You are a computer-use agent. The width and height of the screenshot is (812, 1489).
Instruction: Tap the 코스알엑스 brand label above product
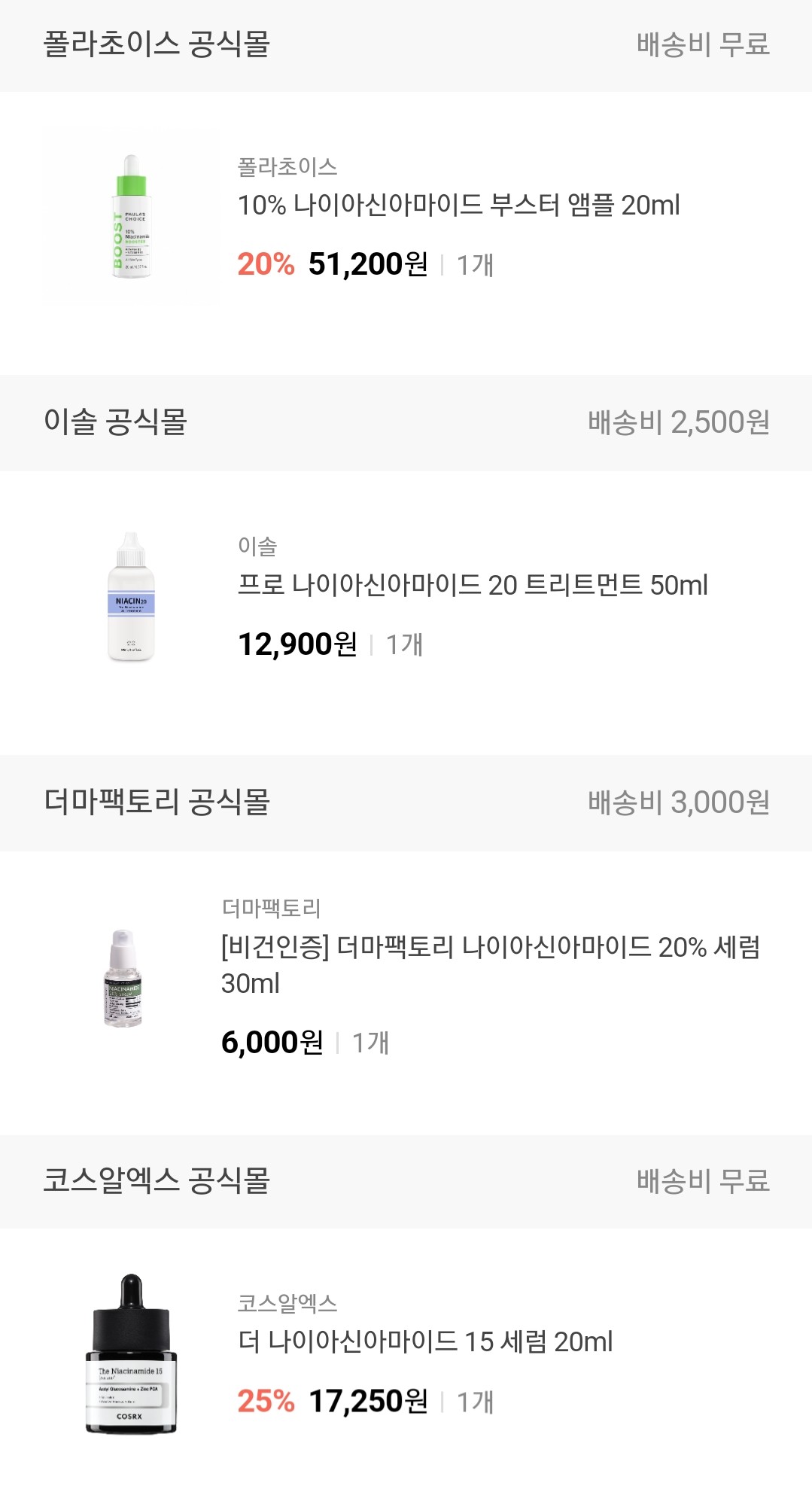point(287,1303)
